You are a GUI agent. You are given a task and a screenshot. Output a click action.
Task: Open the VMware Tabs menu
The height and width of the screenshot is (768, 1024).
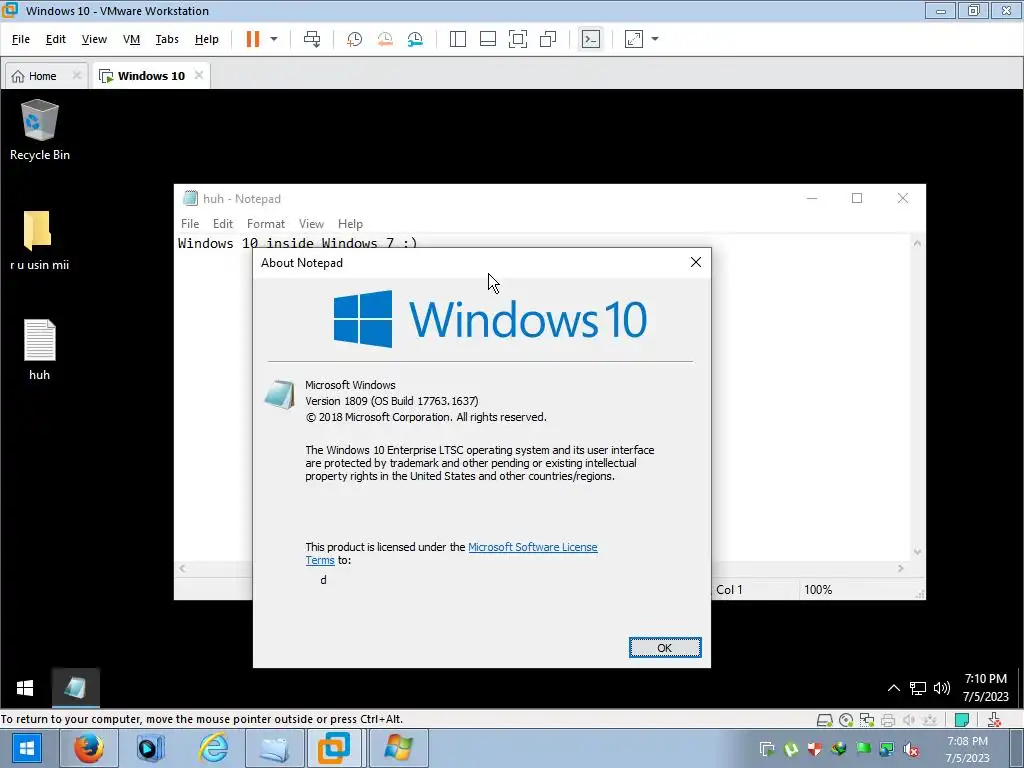pyautogui.click(x=167, y=39)
